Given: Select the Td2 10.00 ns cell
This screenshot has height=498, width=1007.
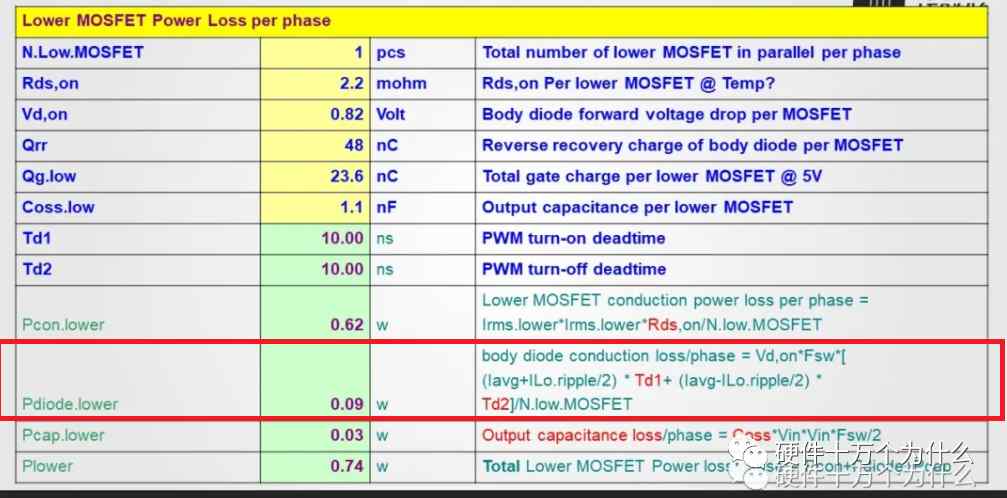Looking at the screenshot, I should point(315,269).
